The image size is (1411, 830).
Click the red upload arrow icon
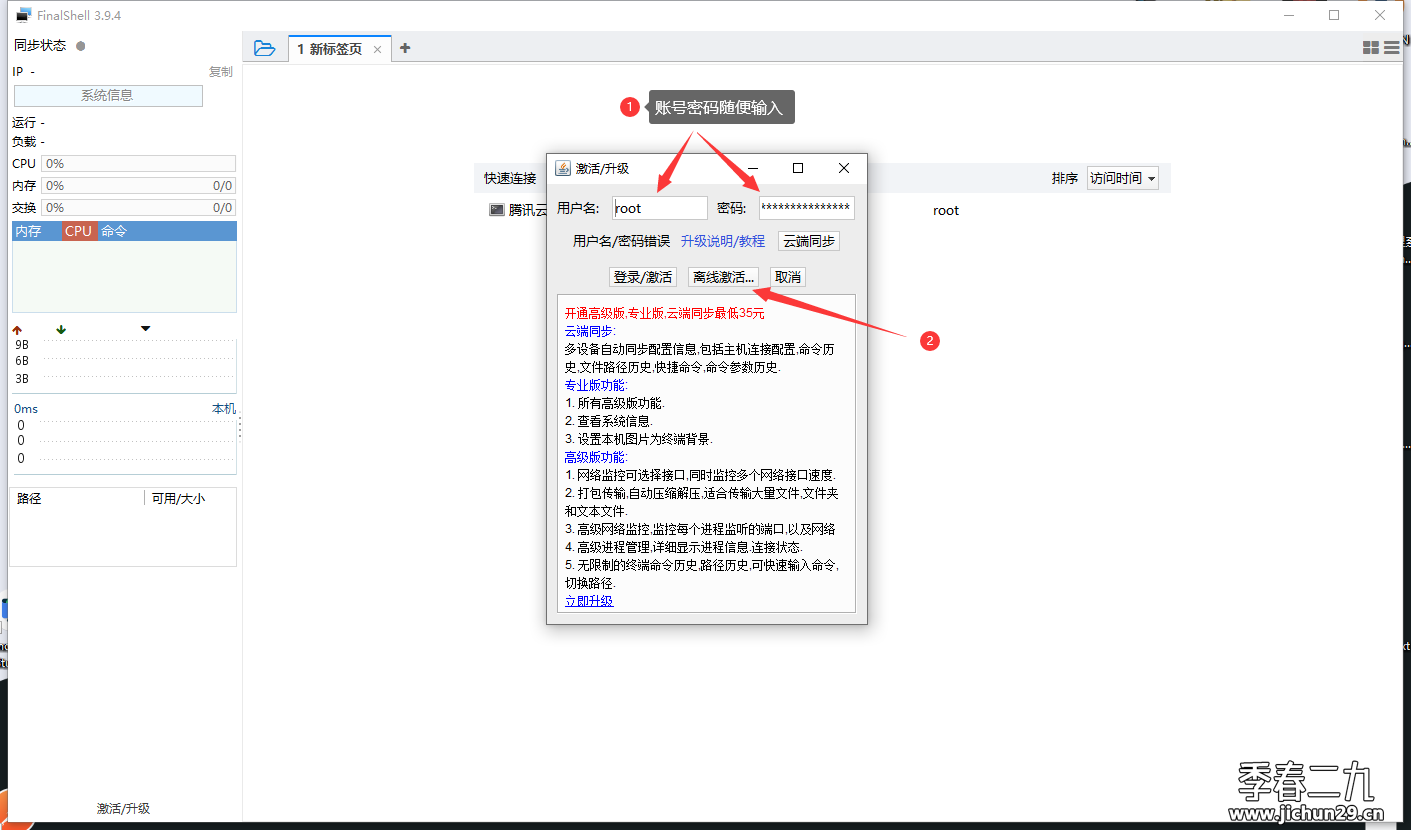(x=17, y=329)
